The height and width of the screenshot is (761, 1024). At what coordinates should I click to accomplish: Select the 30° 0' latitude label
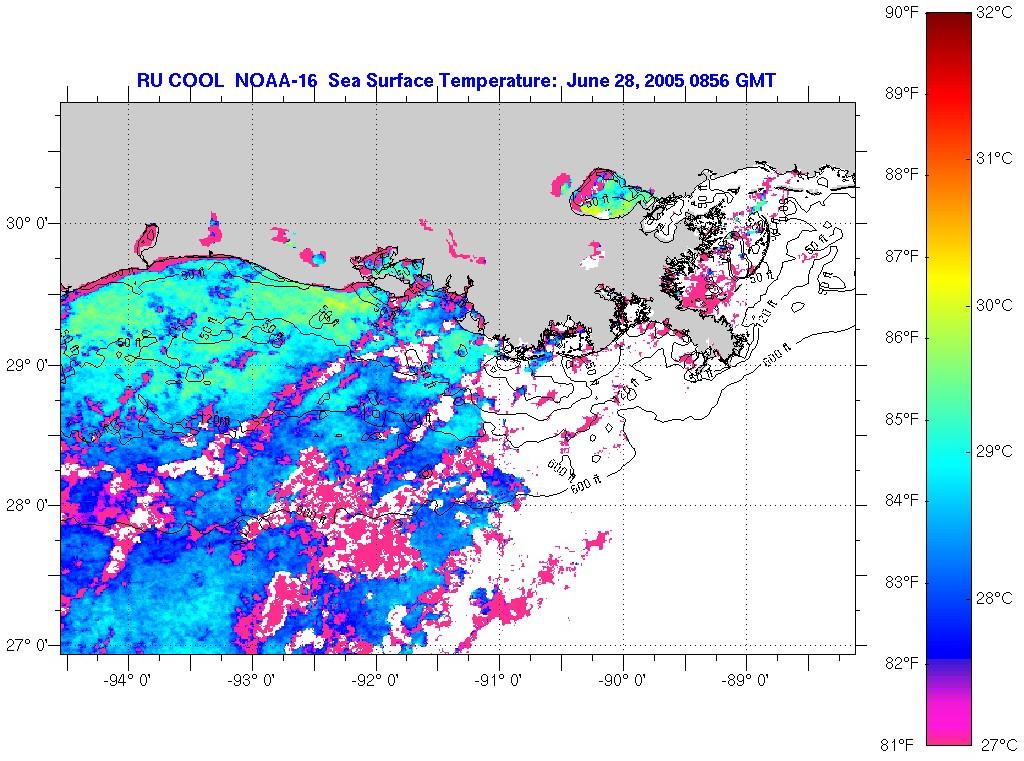tap(27, 223)
